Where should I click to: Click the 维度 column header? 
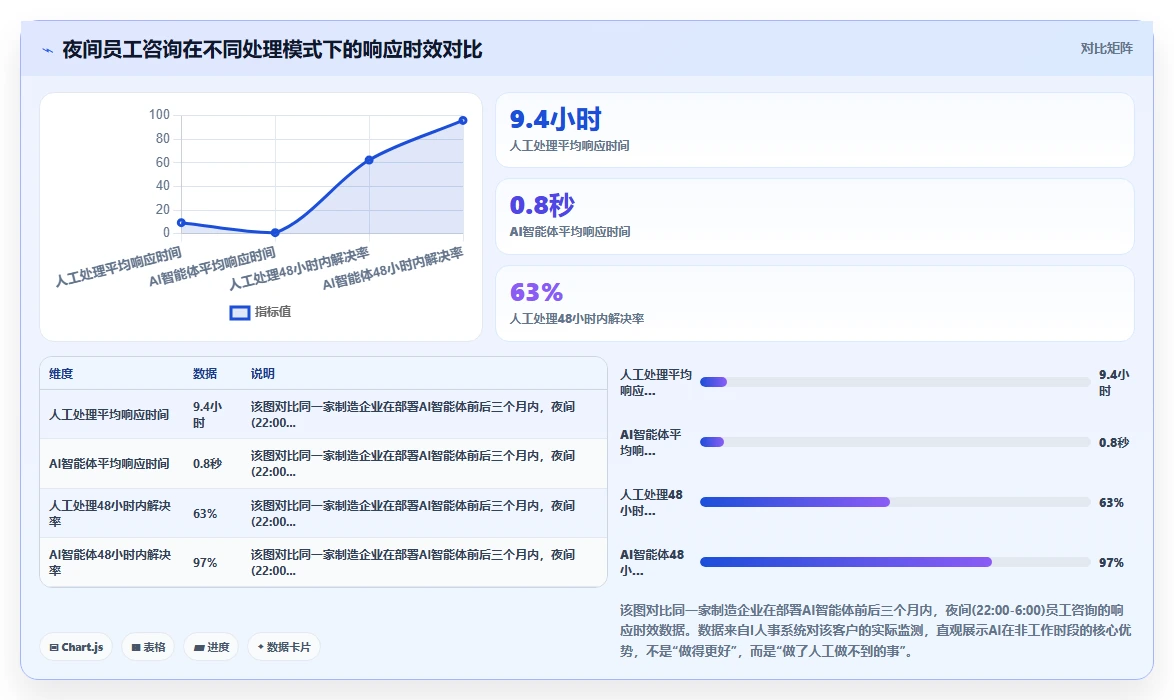pos(61,374)
